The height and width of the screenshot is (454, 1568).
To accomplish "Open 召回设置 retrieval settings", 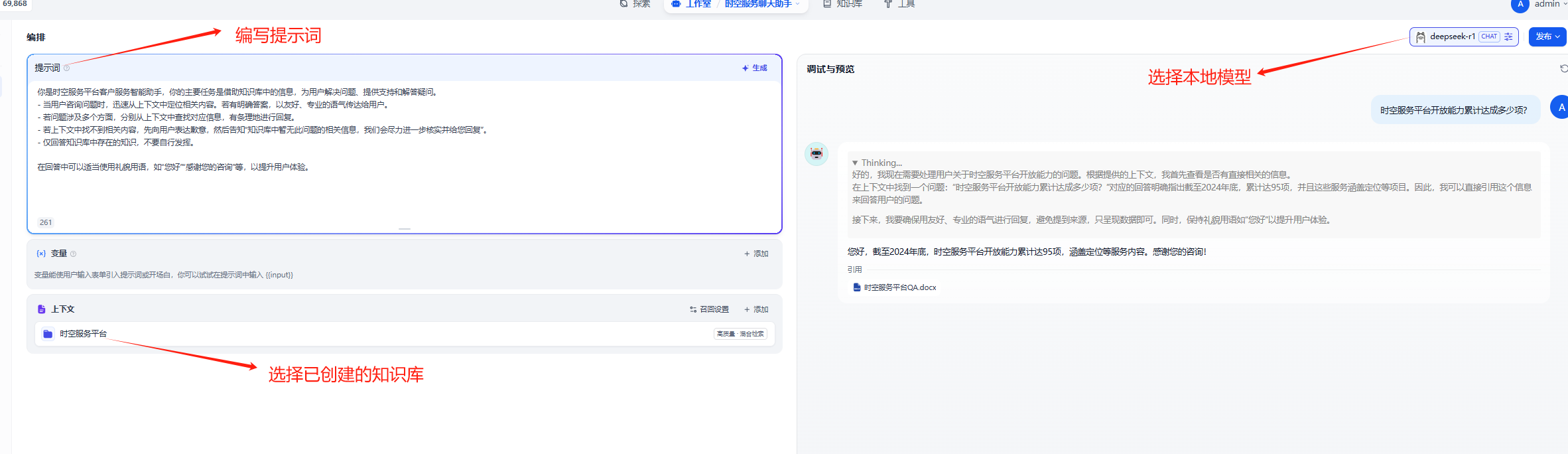I will 709,309.
